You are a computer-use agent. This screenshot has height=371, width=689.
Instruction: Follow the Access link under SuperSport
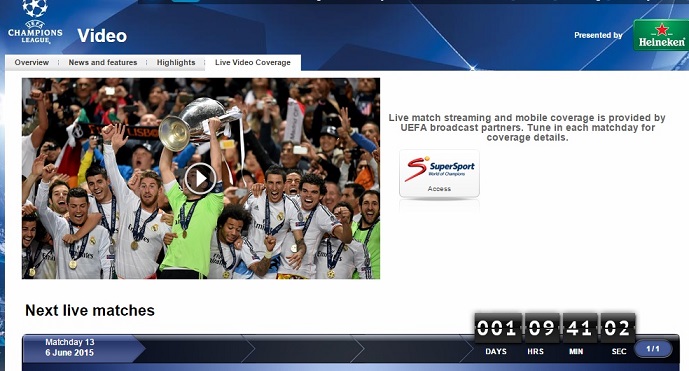[x=439, y=189]
